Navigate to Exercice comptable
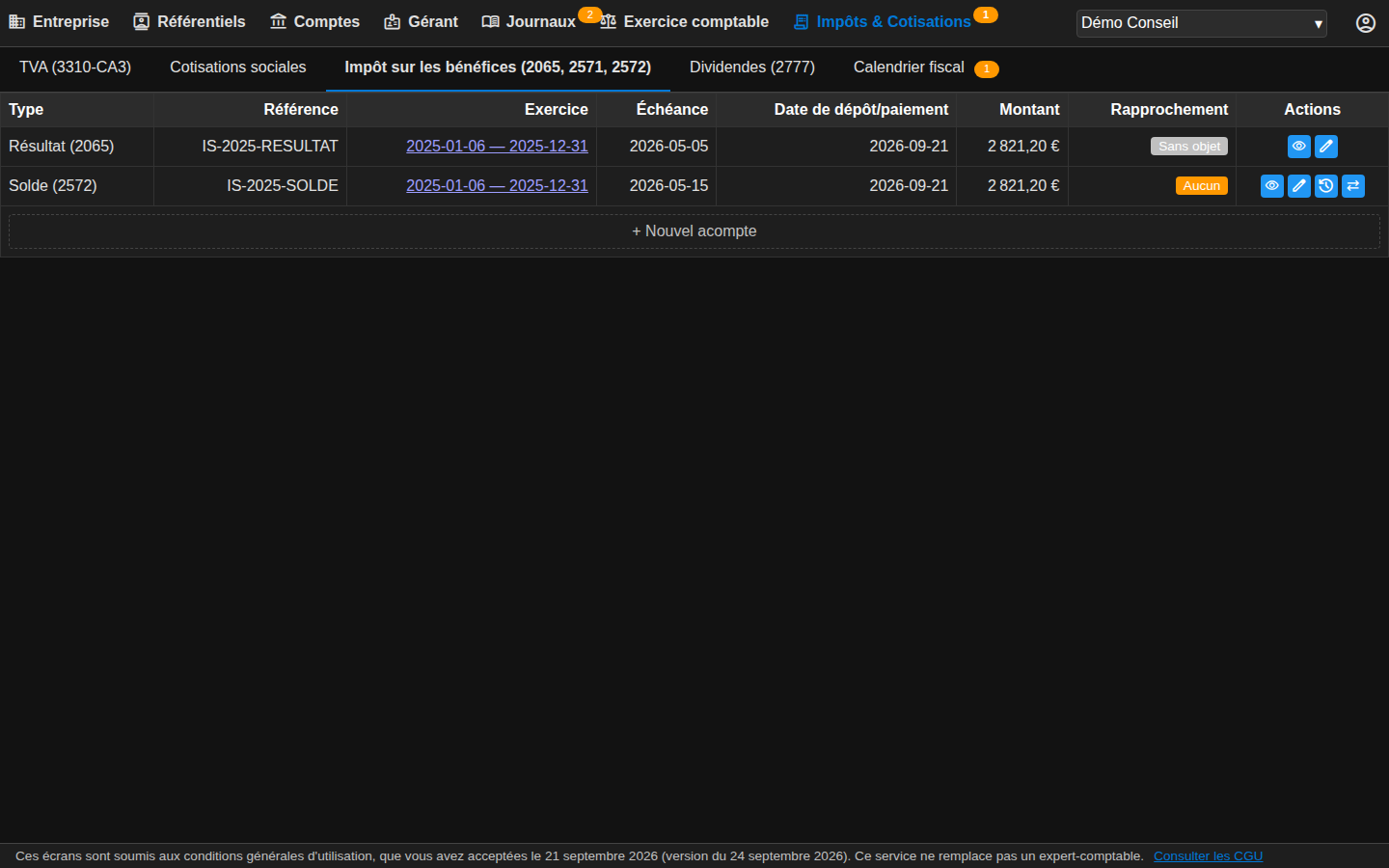The image size is (1389, 868). pos(685,22)
